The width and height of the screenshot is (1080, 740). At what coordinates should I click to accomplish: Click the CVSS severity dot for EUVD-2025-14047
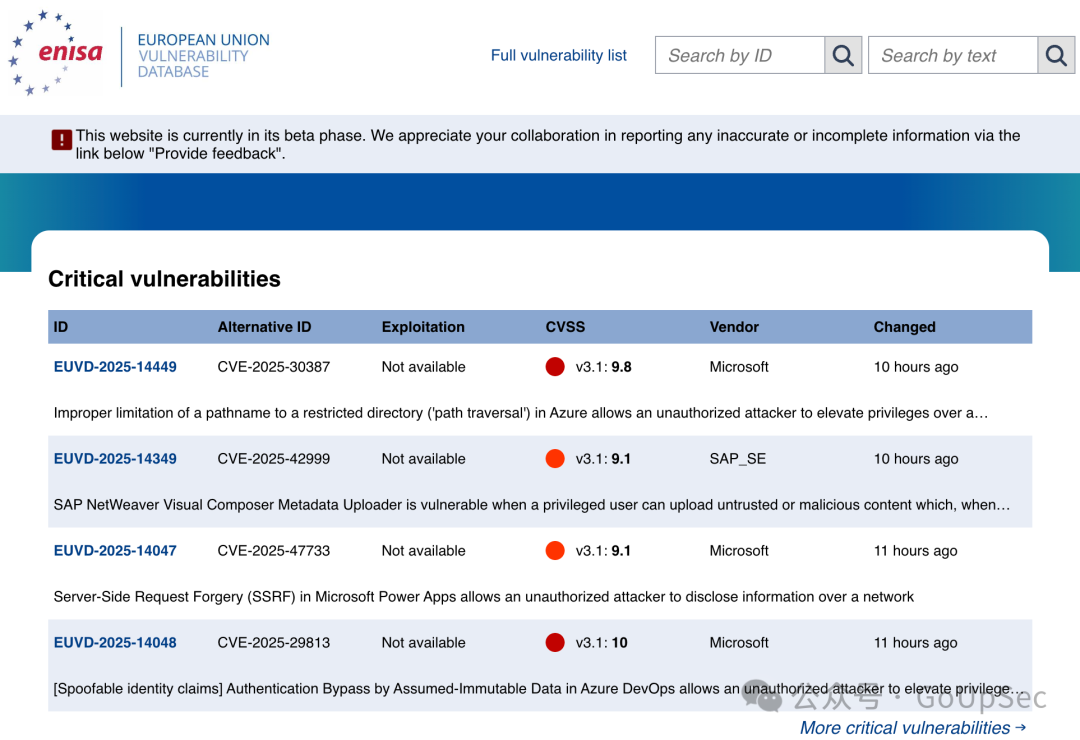tap(555, 551)
